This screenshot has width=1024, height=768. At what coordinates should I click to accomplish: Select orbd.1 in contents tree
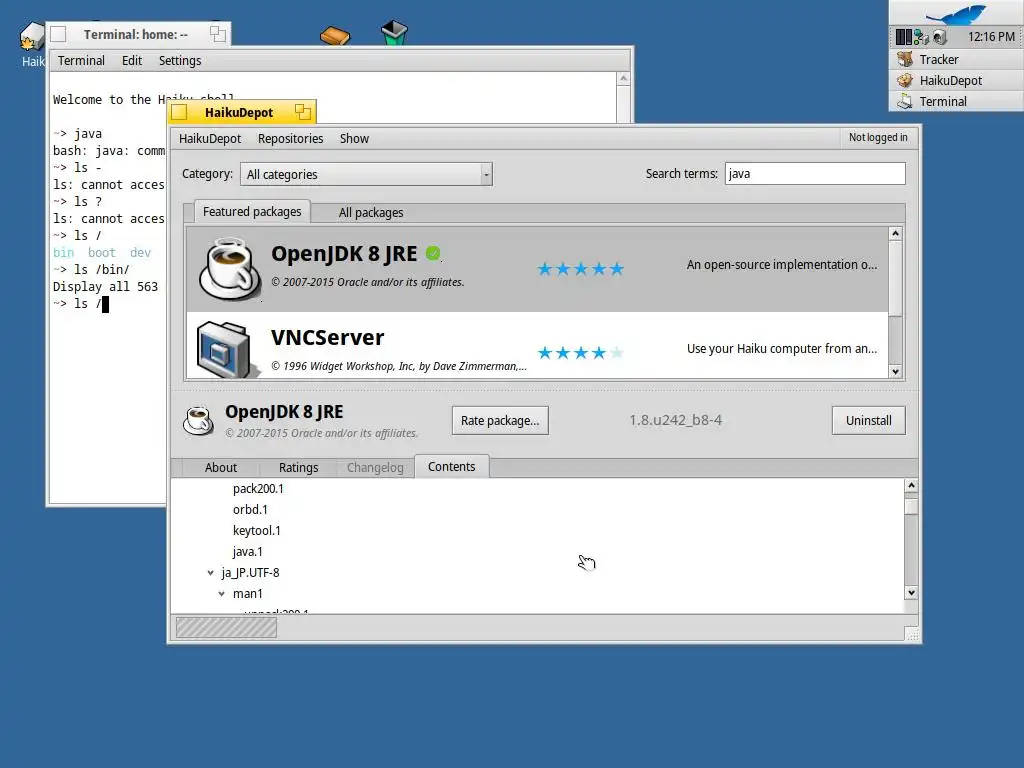250,509
